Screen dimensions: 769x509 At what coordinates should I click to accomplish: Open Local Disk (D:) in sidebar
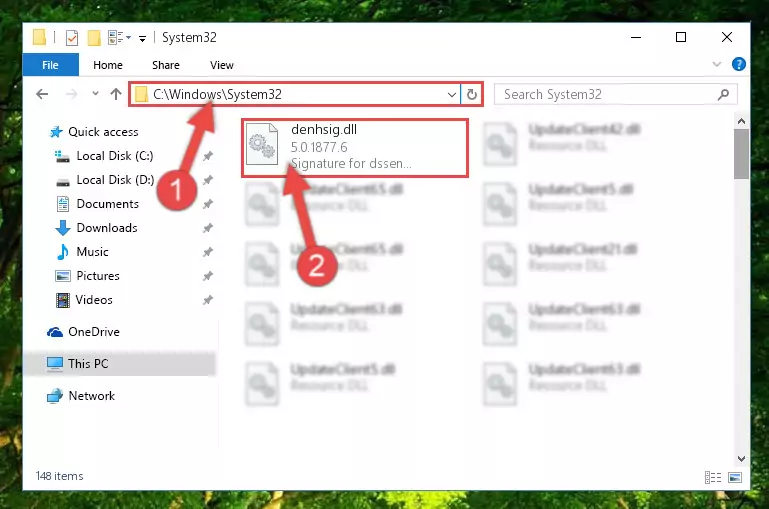pyautogui.click(x=115, y=179)
